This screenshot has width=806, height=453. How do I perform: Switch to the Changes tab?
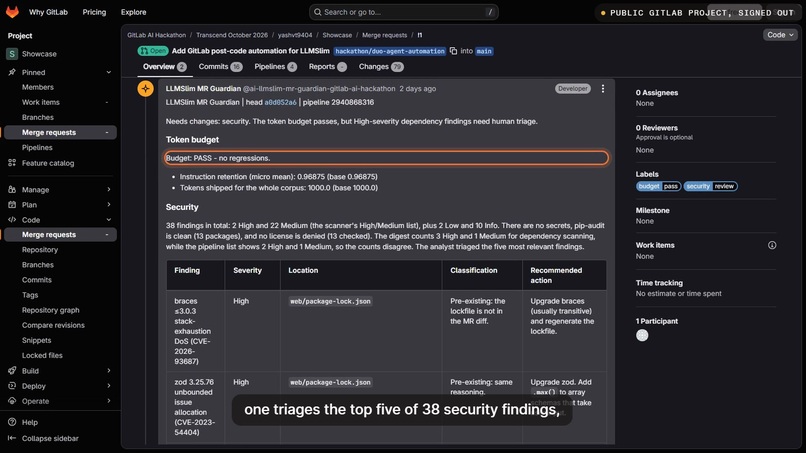tap(381, 67)
